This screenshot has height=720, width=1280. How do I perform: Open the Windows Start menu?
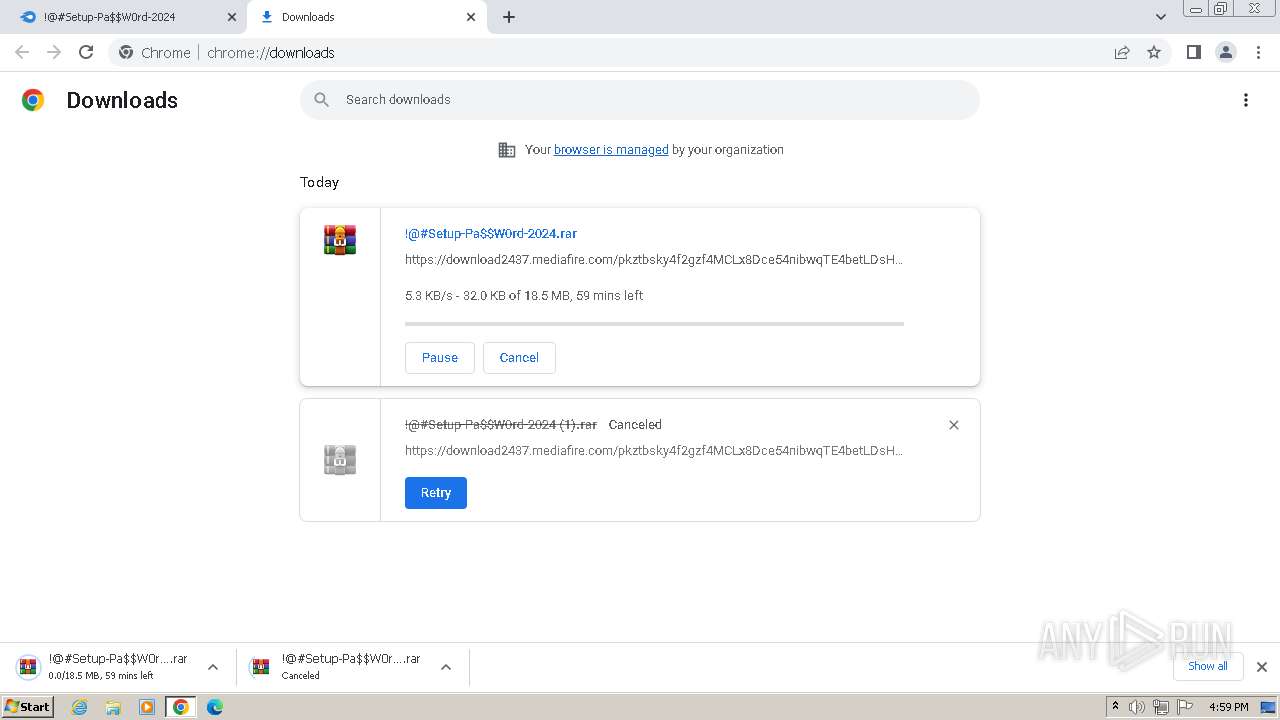coord(28,707)
